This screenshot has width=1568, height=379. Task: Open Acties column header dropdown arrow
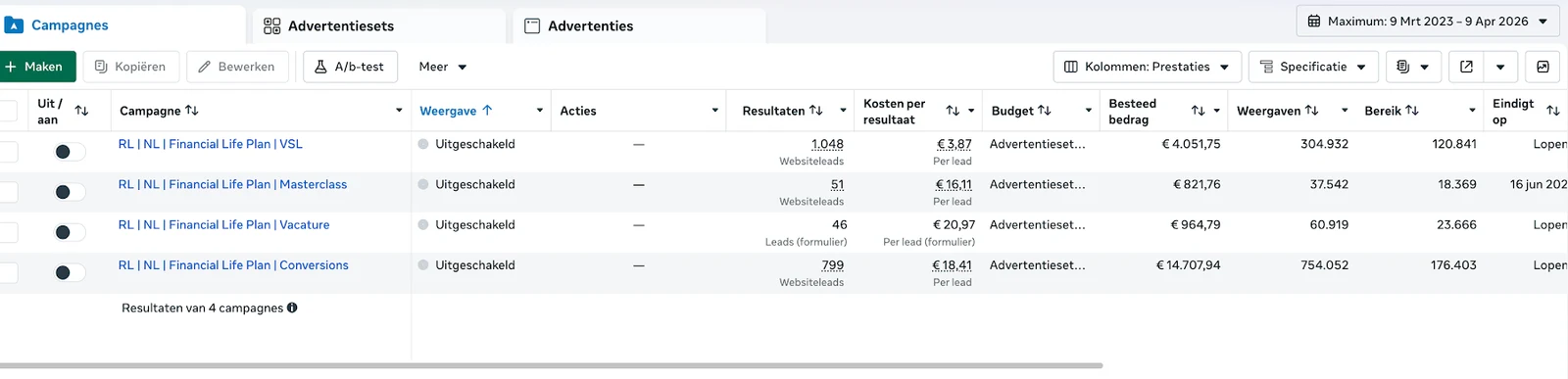coord(715,111)
